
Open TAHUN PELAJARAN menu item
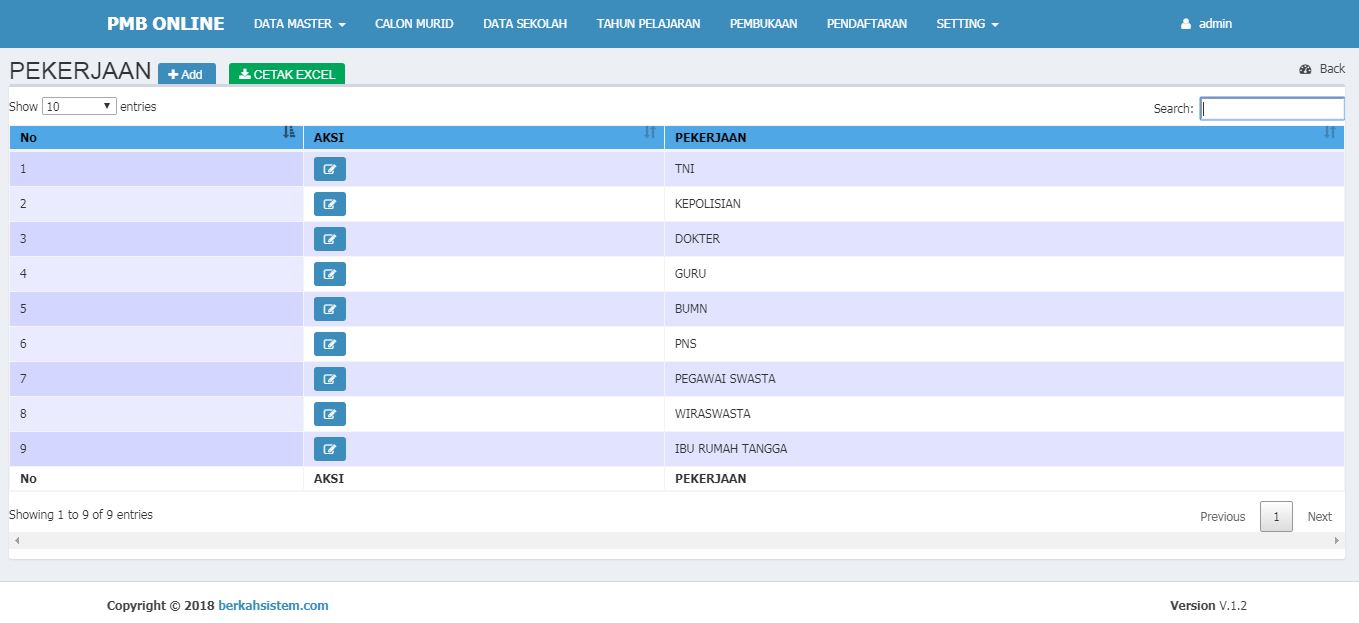(x=648, y=24)
